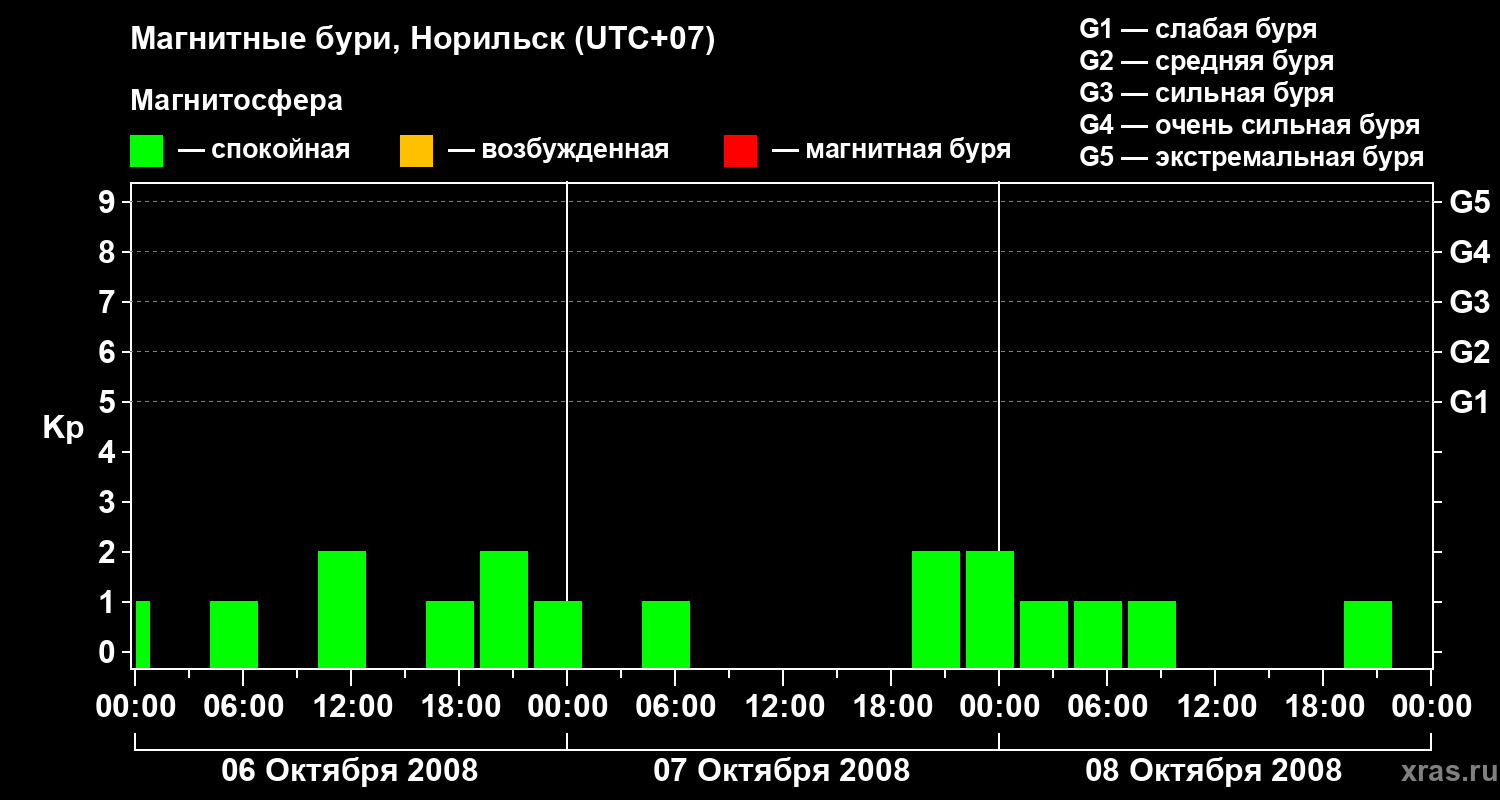Click the '0' value on Kp axis
This screenshot has width=1500, height=800.
click(109, 652)
